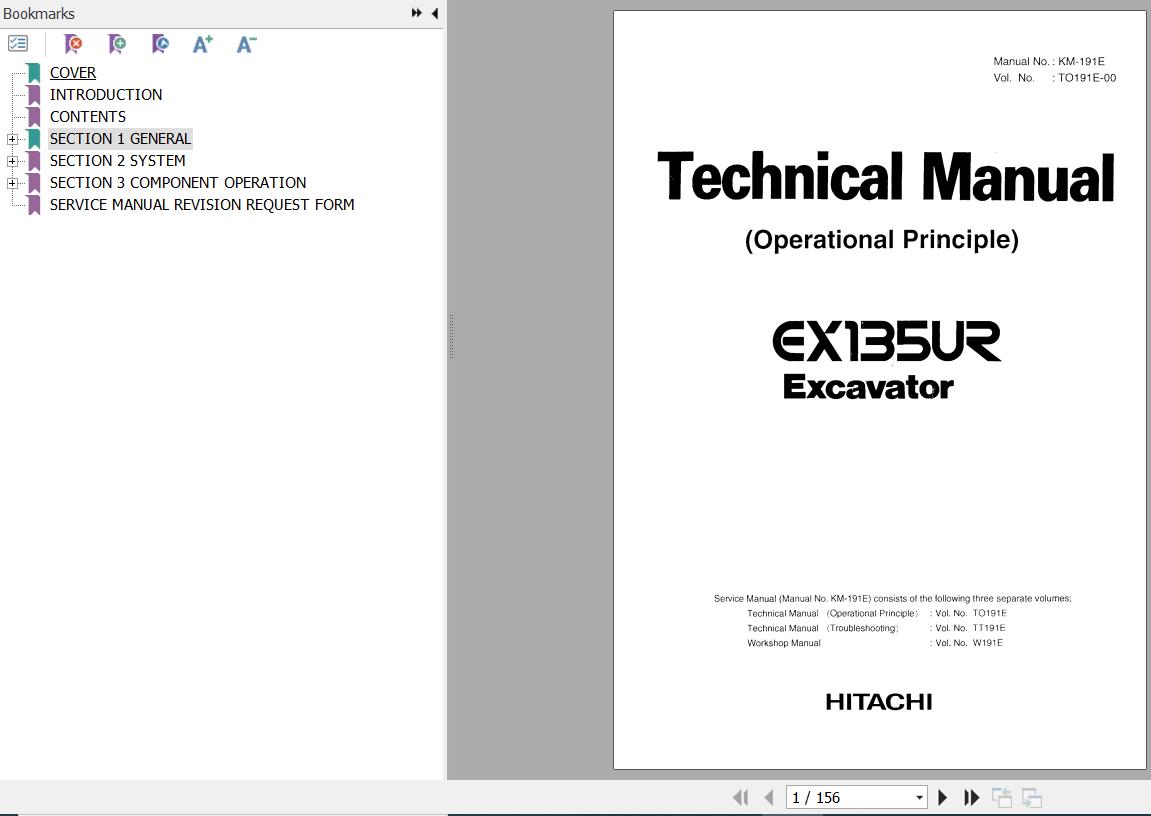Increase bookmark text size with A+ icon
This screenshot has width=1151, height=816.
click(x=203, y=44)
